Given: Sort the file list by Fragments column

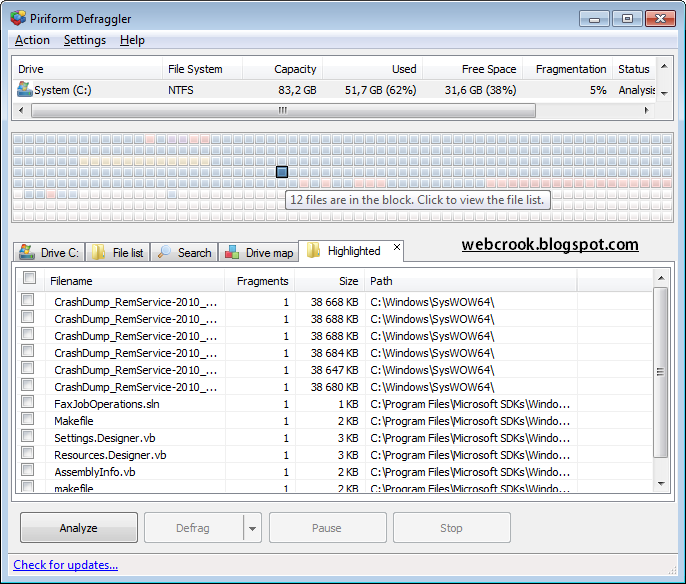Looking at the screenshot, I should point(260,281).
